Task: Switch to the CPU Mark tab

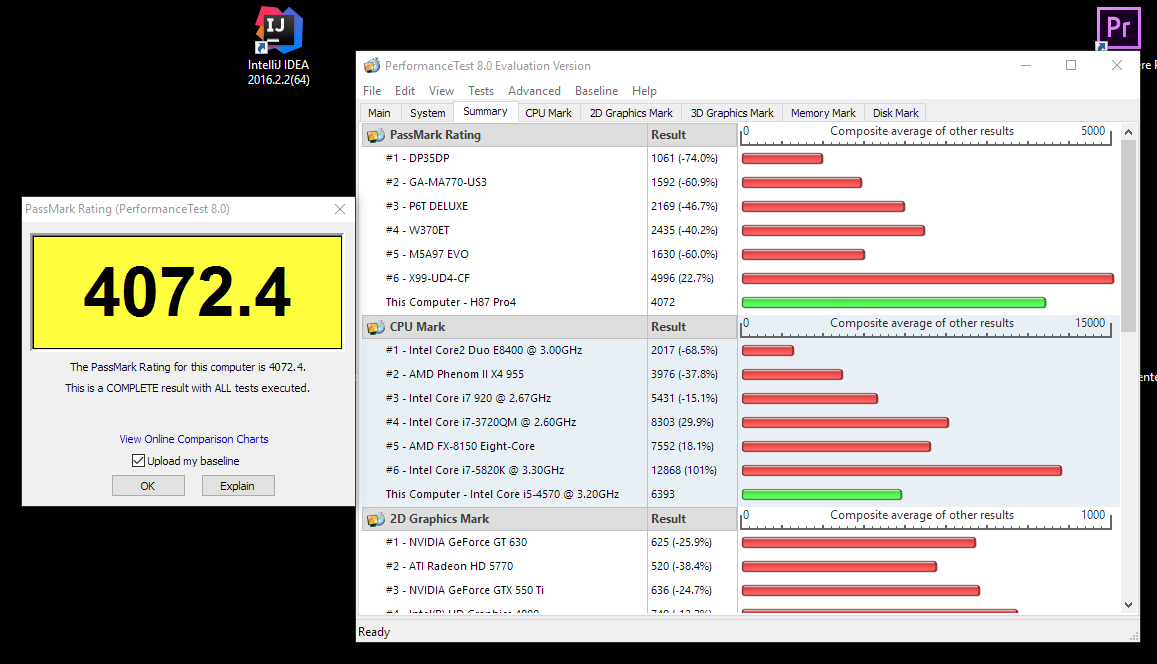Action: 548,113
